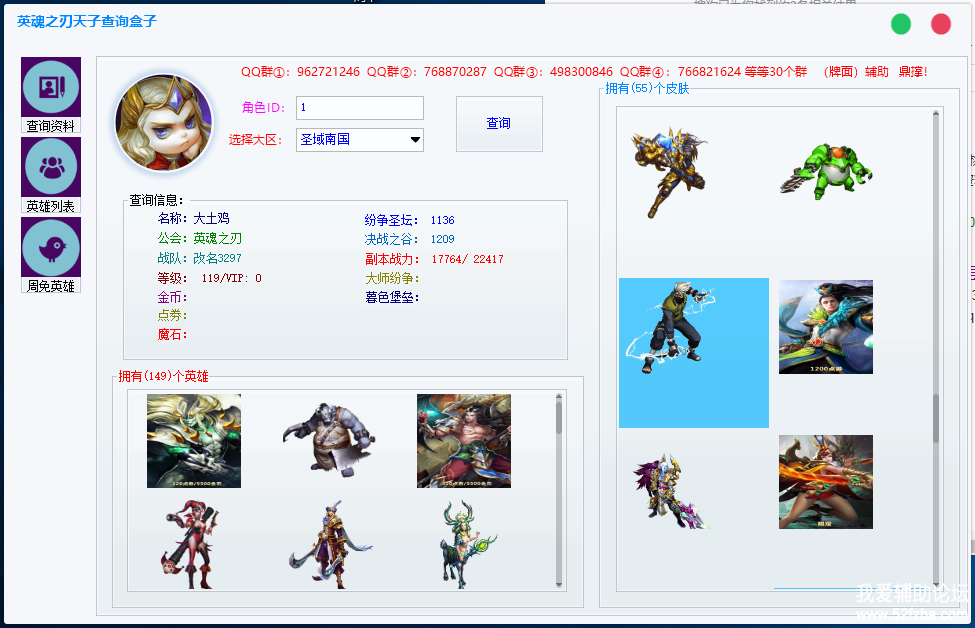
Task: Click the 公会 value 英魂之刃
Action: [218, 239]
